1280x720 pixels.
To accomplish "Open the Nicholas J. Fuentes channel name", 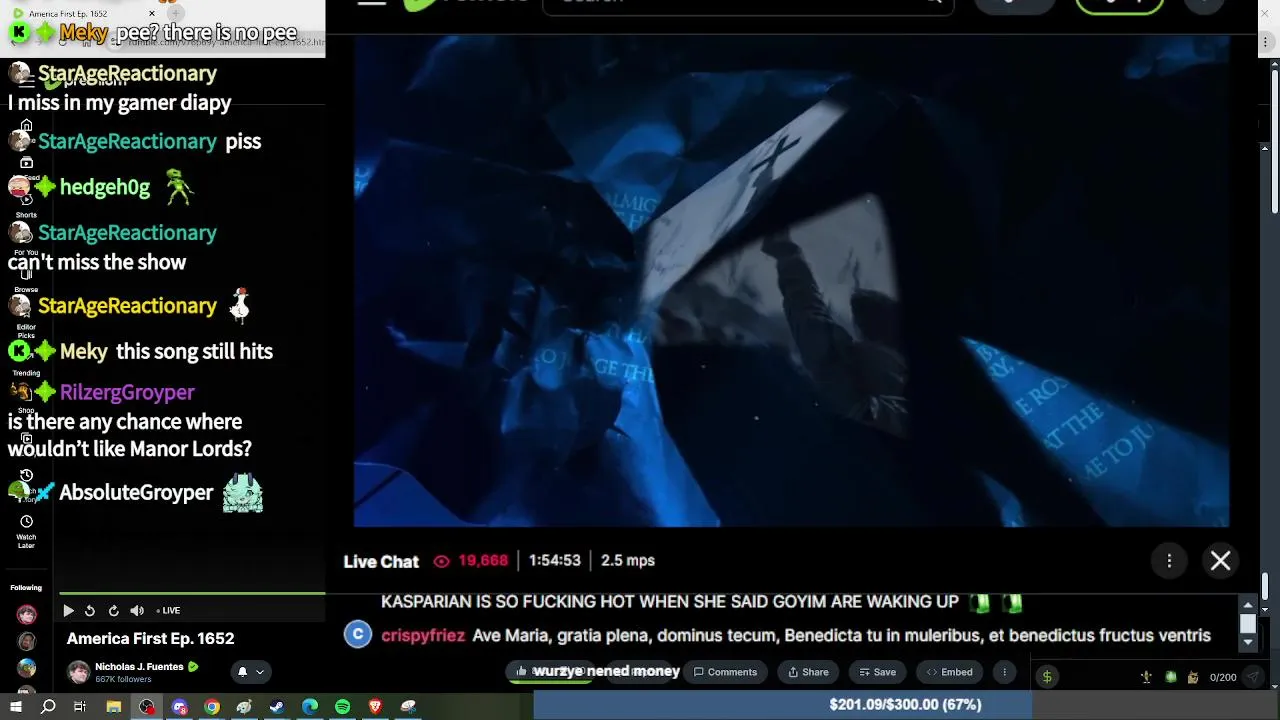I will [139, 667].
